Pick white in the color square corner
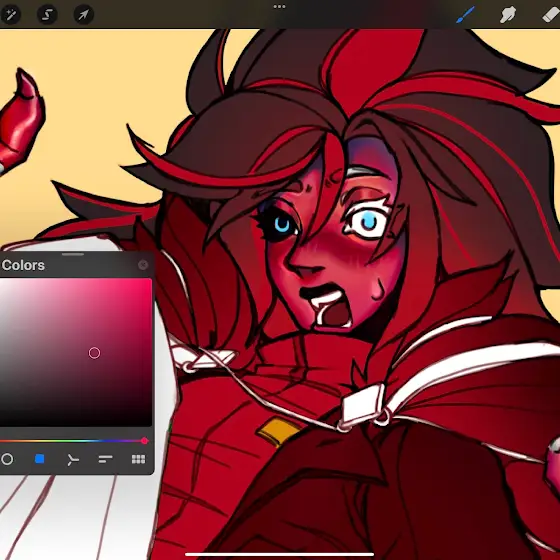 (3, 282)
